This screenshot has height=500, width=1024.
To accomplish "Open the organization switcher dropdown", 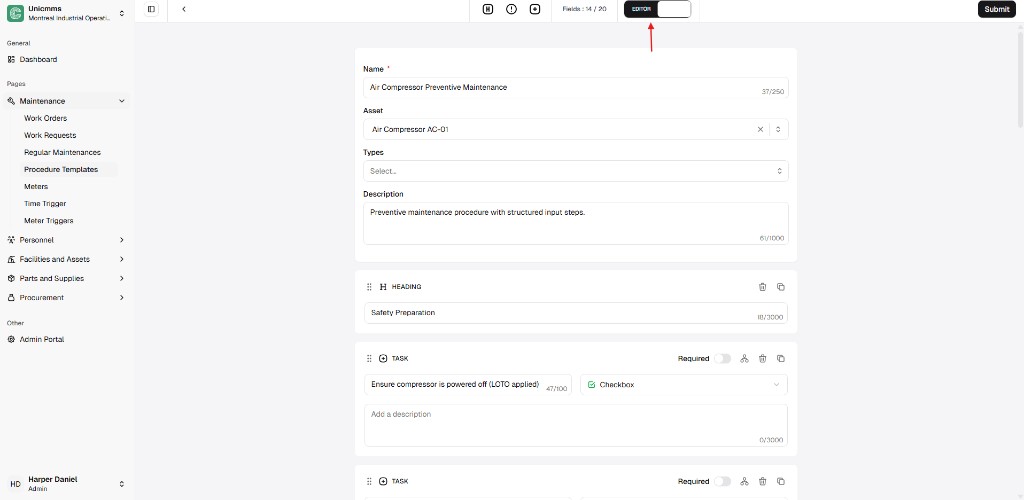I will 121,13.
